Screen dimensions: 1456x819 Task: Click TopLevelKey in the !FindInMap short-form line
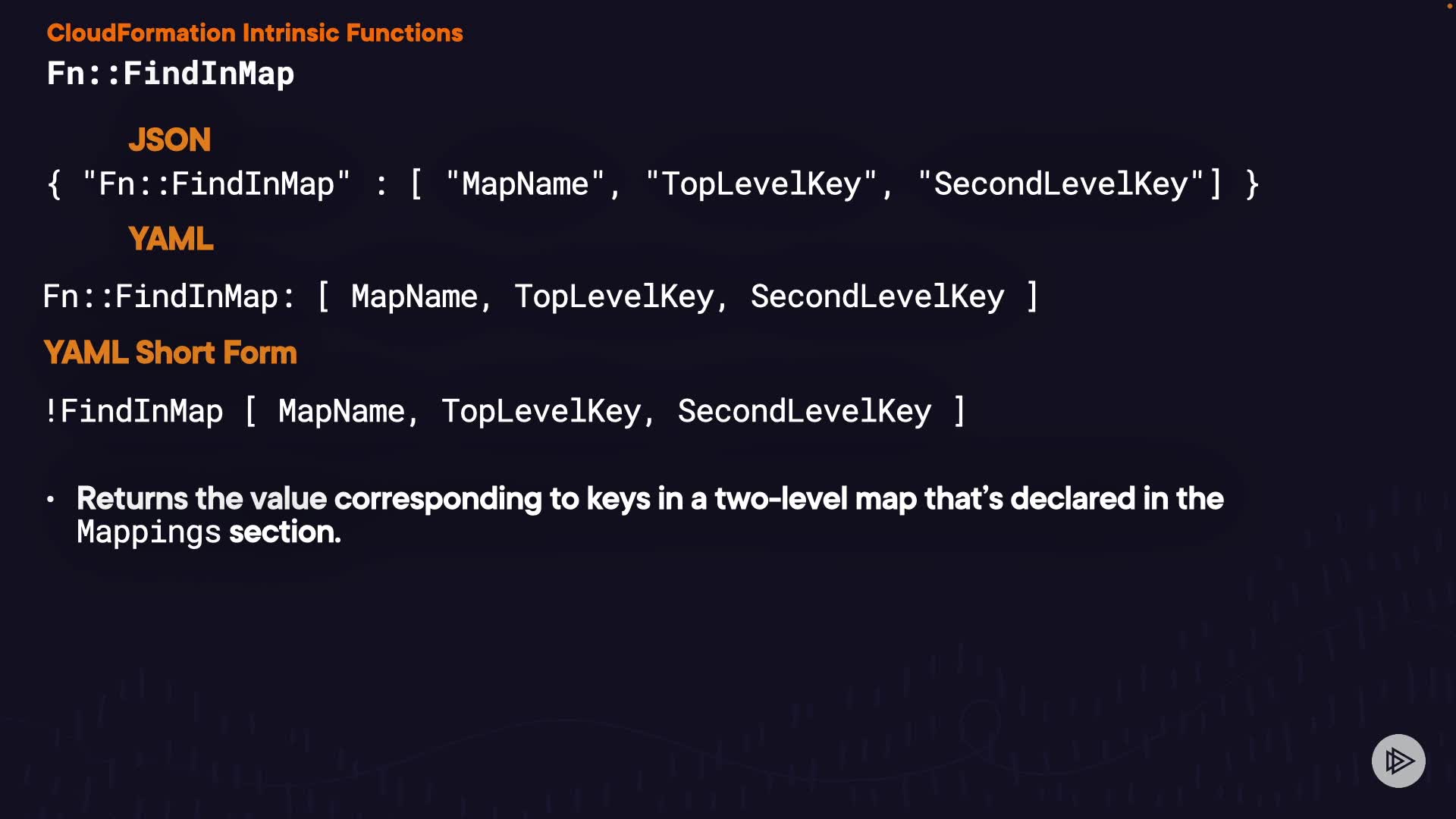(541, 411)
